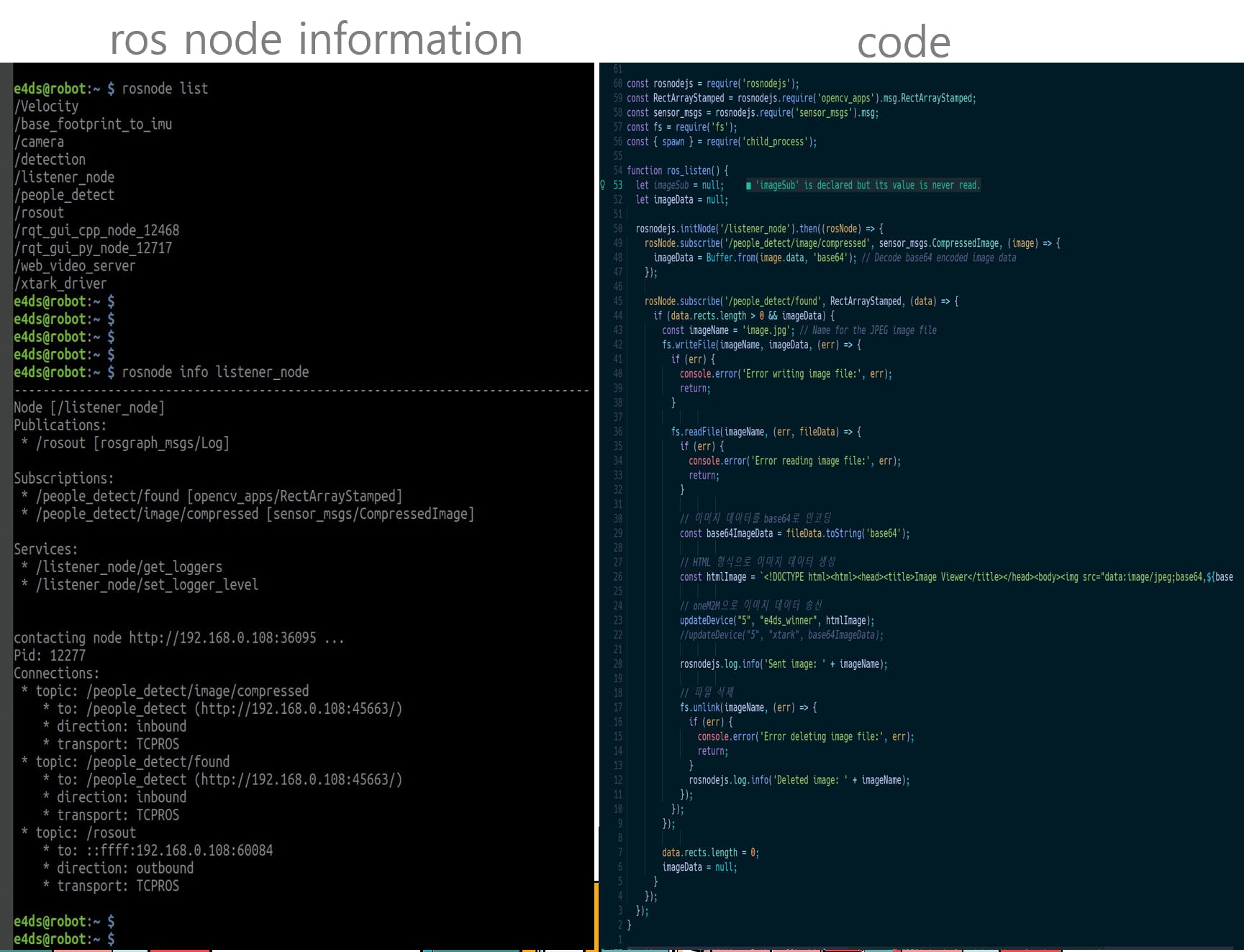Image resolution: width=1244 pixels, height=952 pixels.
Task: Click the 'fs.unlink(imageName, (err)' line
Action: click(x=748, y=708)
